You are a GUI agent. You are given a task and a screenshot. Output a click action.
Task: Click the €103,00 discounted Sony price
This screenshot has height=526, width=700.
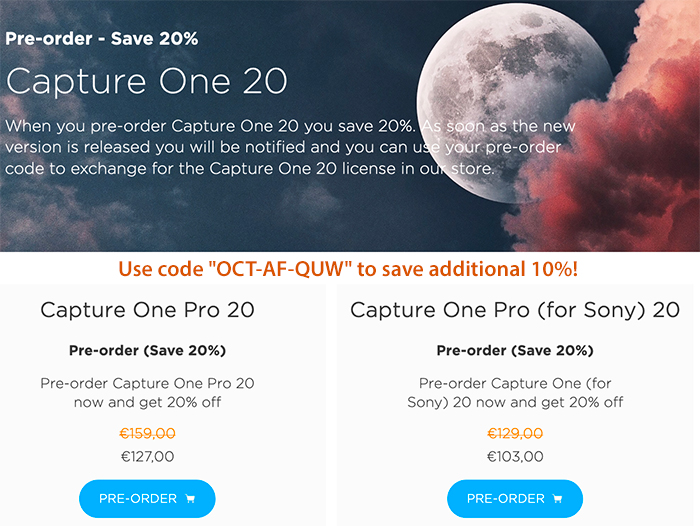tap(515, 456)
